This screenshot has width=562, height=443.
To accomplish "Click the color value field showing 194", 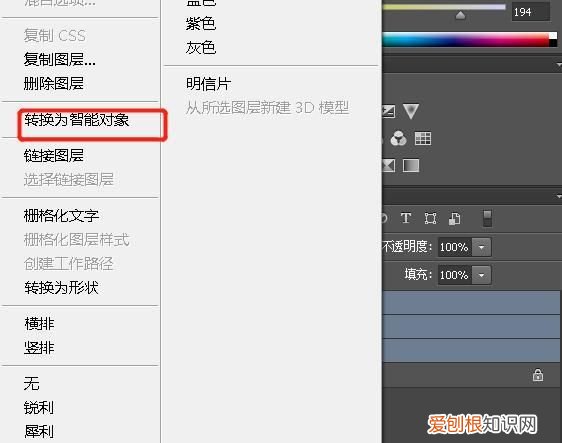I will (530, 12).
